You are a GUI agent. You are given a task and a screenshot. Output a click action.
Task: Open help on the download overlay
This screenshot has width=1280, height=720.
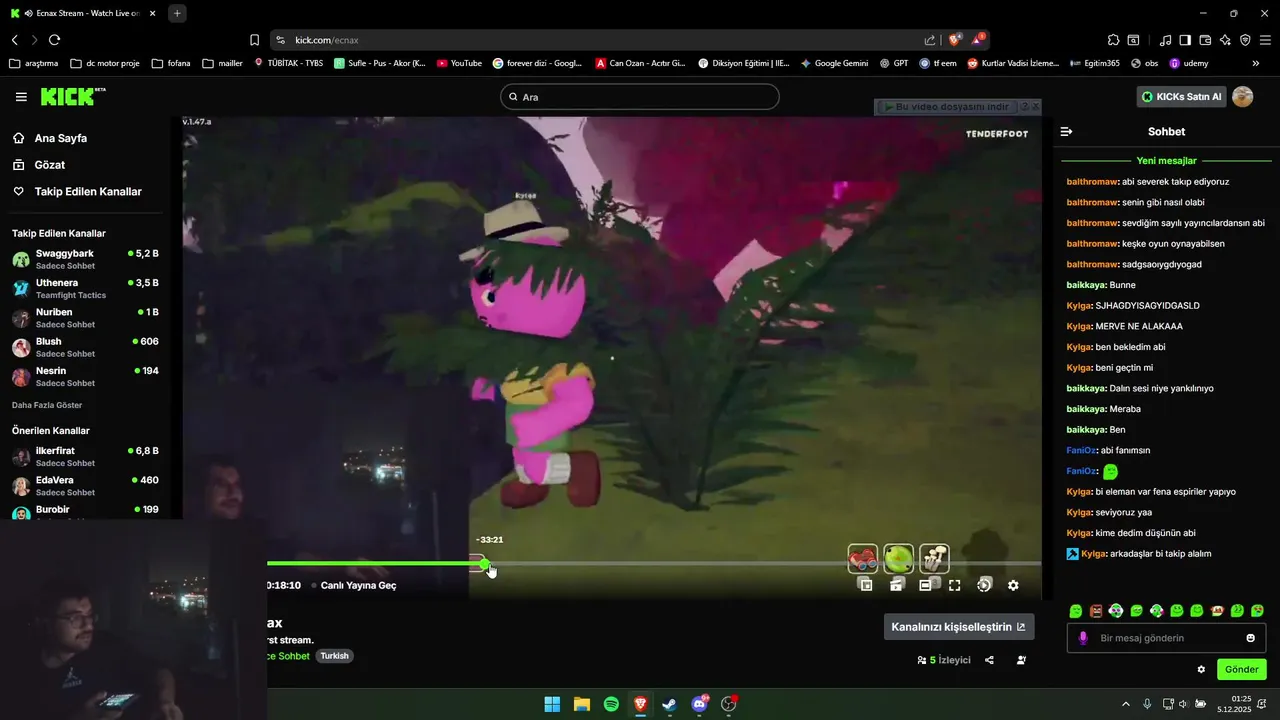coord(1024,106)
